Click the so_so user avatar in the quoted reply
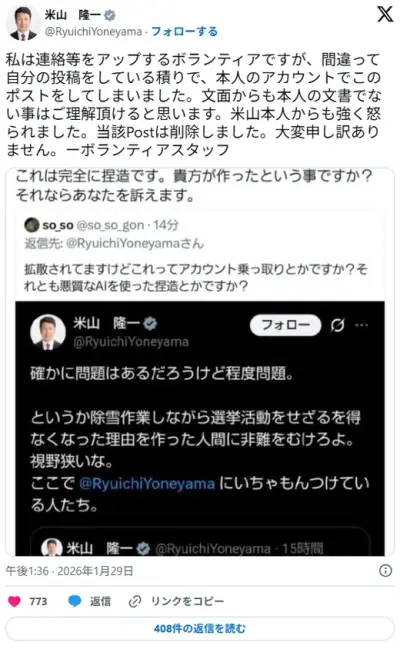 (31, 225)
